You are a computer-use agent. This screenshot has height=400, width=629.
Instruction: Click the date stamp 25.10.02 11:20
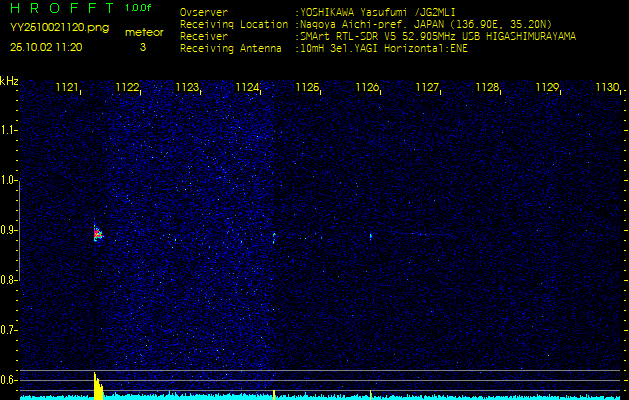(x=46, y=47)
